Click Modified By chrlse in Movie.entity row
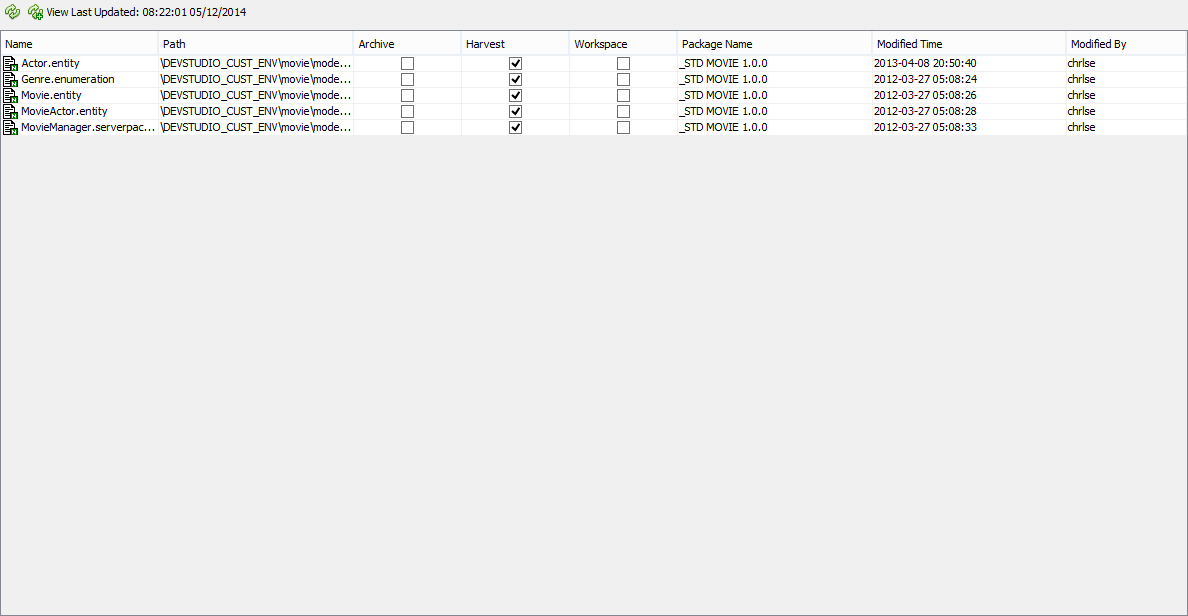Viewport: 1188px width, 616px height. (x=1081, y=95)
